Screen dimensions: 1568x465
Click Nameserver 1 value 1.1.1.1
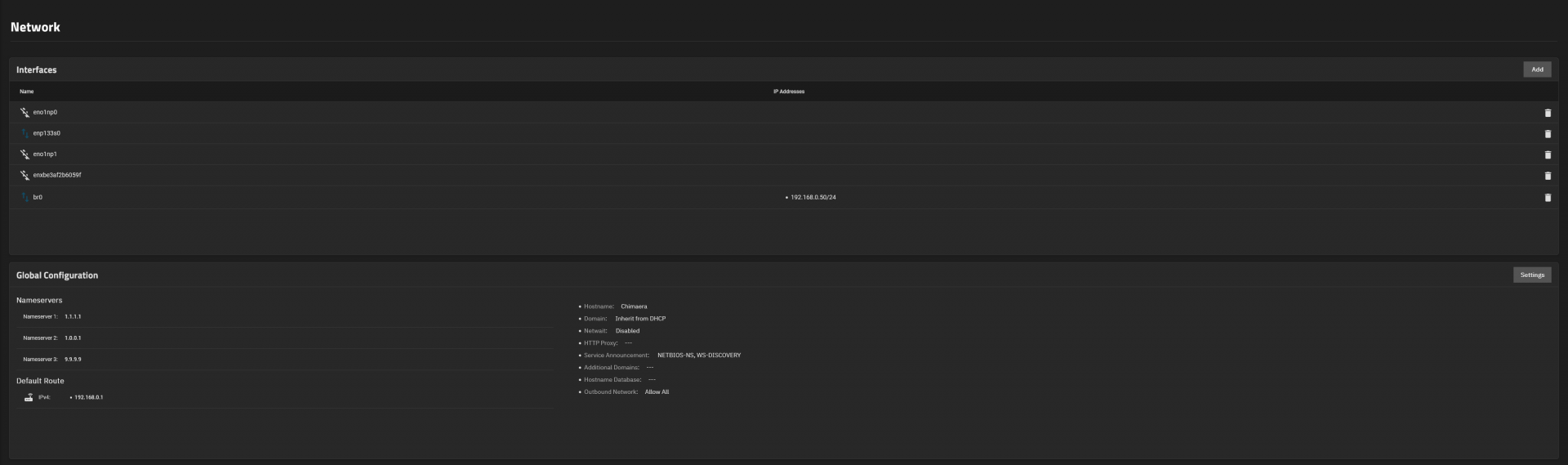[x=73, y=316]
